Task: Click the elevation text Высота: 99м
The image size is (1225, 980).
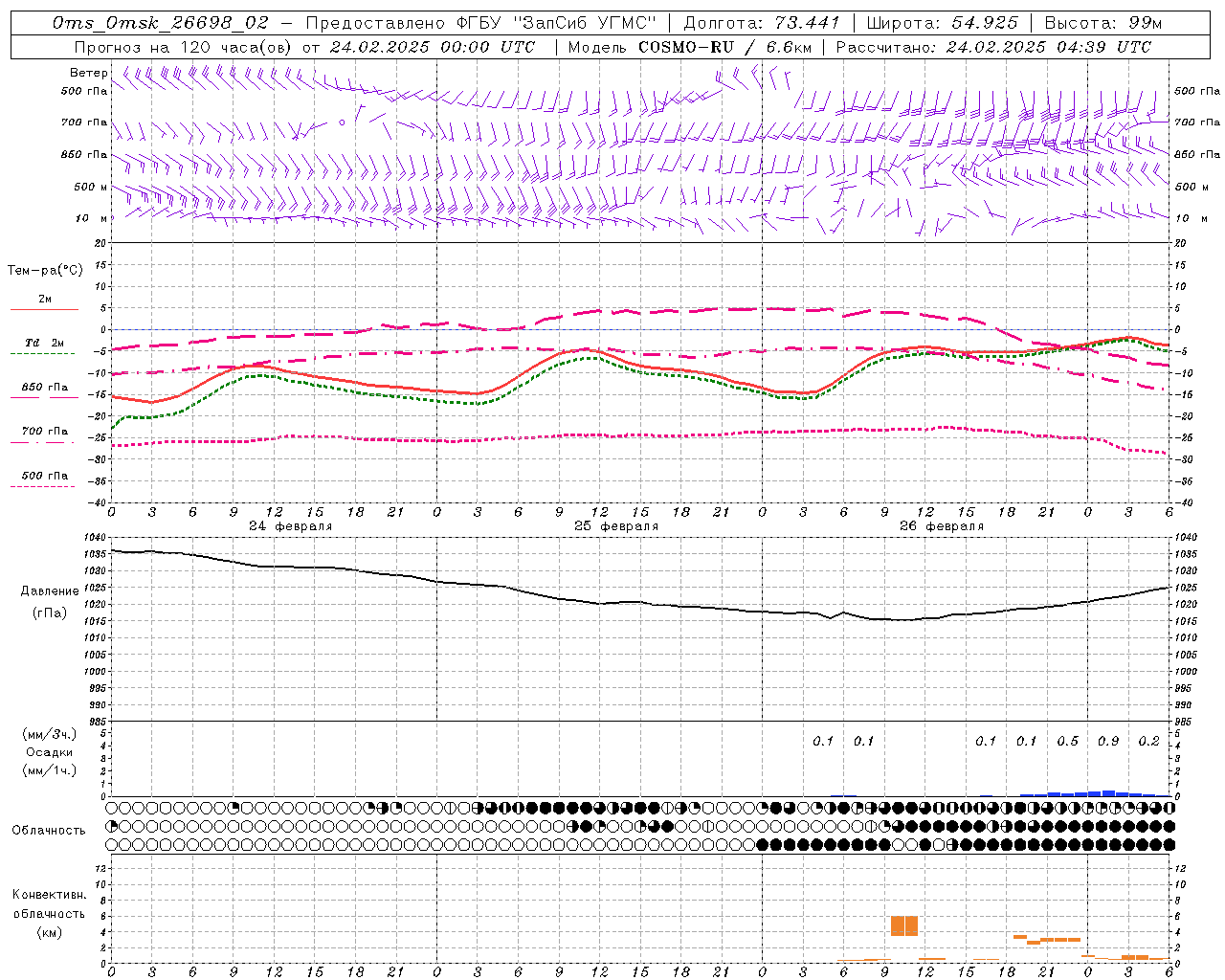Action: [1104, 23]
